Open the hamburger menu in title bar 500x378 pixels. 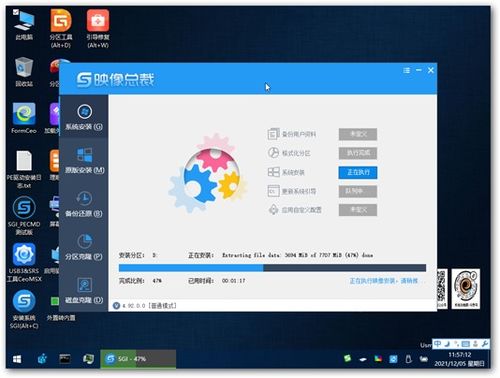(x=406, y=70)
